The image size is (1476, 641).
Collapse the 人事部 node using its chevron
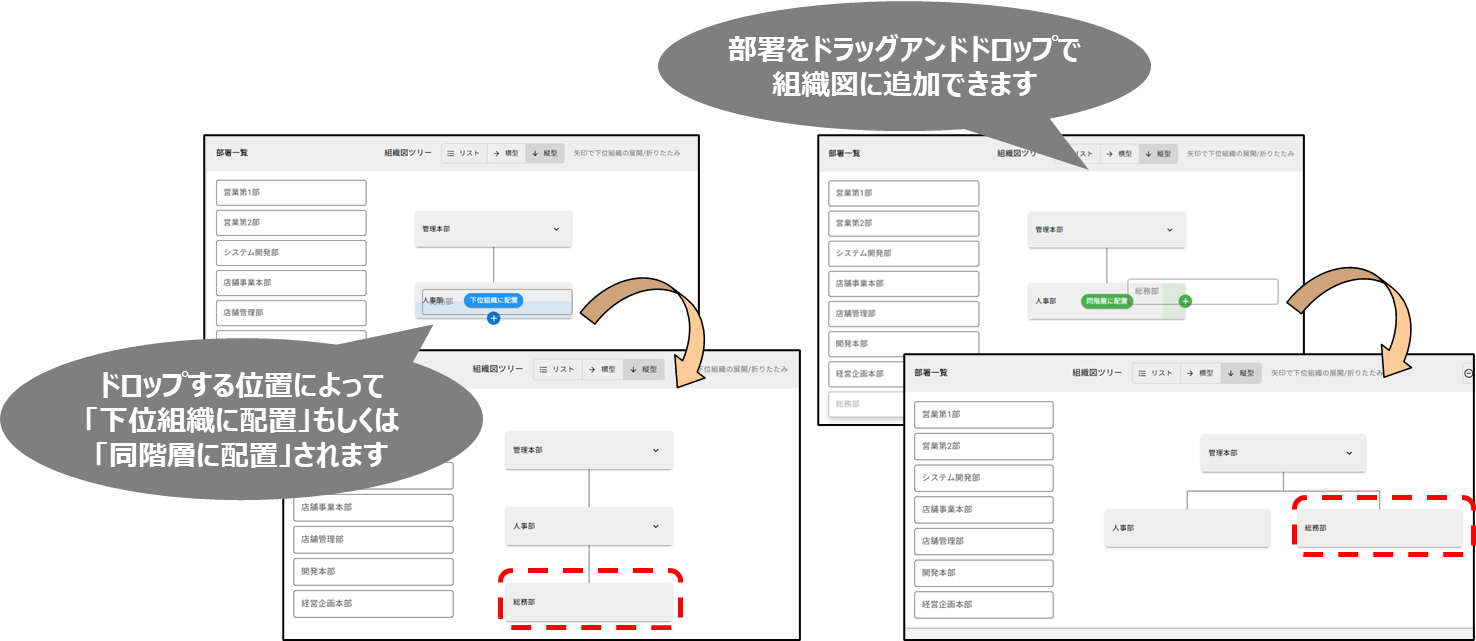point(656,526)
